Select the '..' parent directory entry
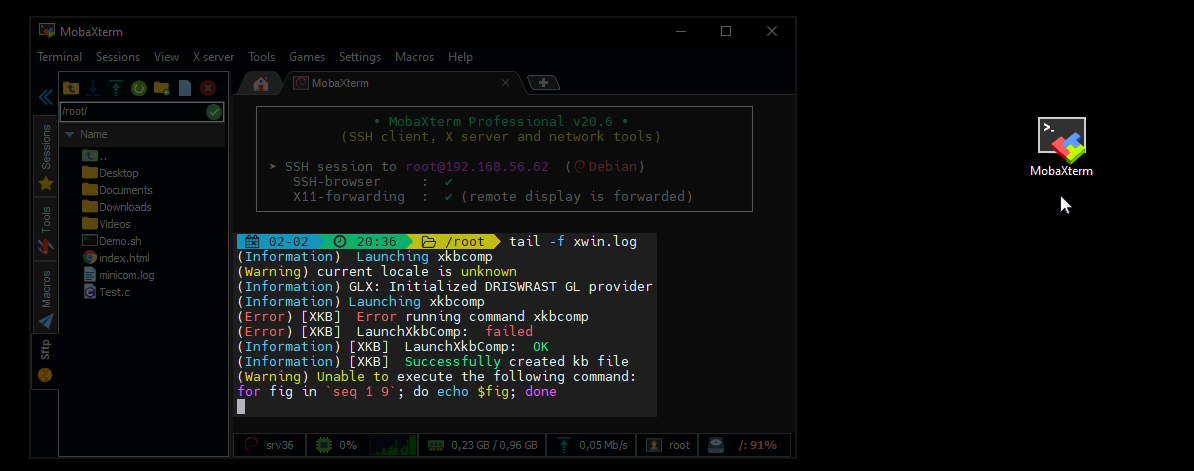The height and width of the screenshot is (471, 1194). click(x=94, y=156)
